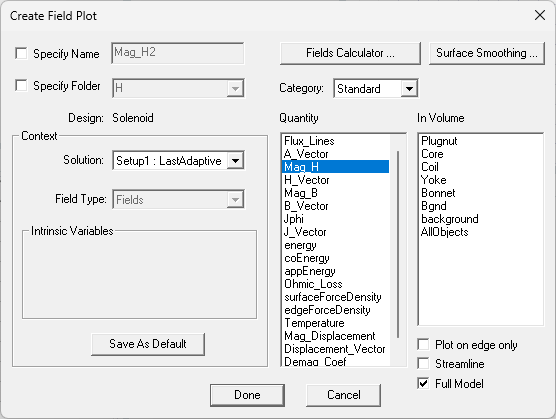Open the Specify Folder H dropdown arrow
The width and height of the screenshot is (556, 419).
coord(235,88)
